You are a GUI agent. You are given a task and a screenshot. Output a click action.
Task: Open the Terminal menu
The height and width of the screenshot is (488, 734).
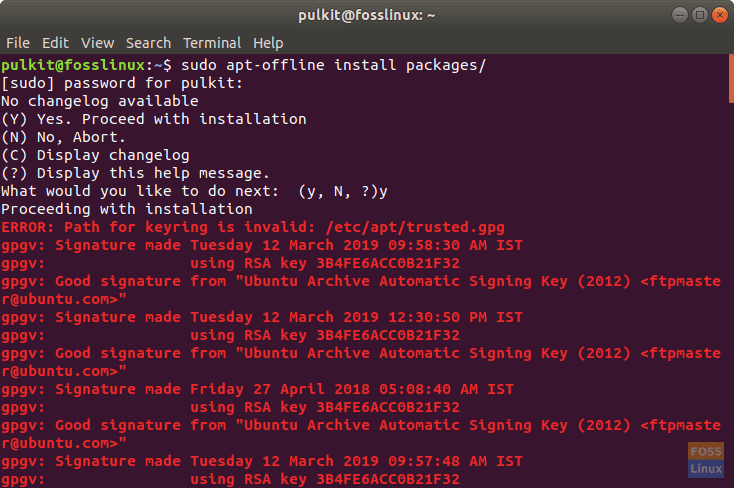click(x=212, y=43)
